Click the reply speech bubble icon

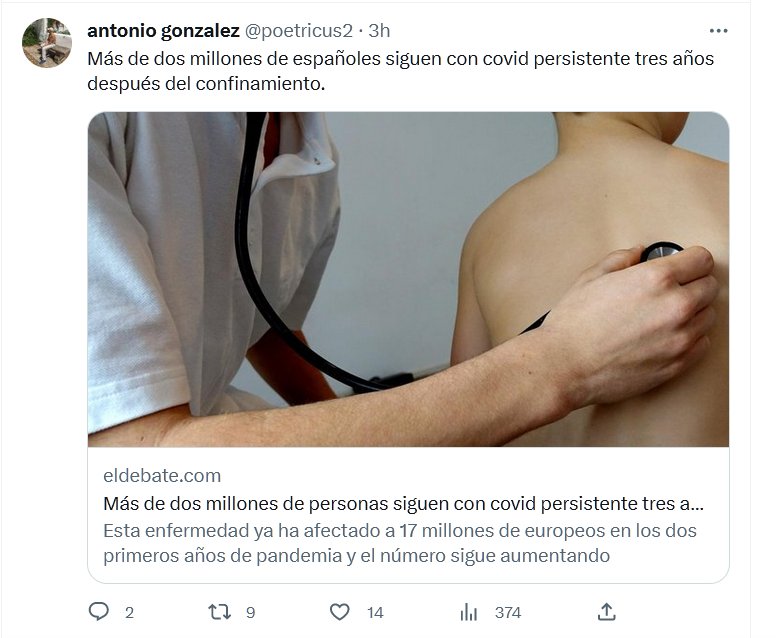pyautogui.click(x=98, y=612)
